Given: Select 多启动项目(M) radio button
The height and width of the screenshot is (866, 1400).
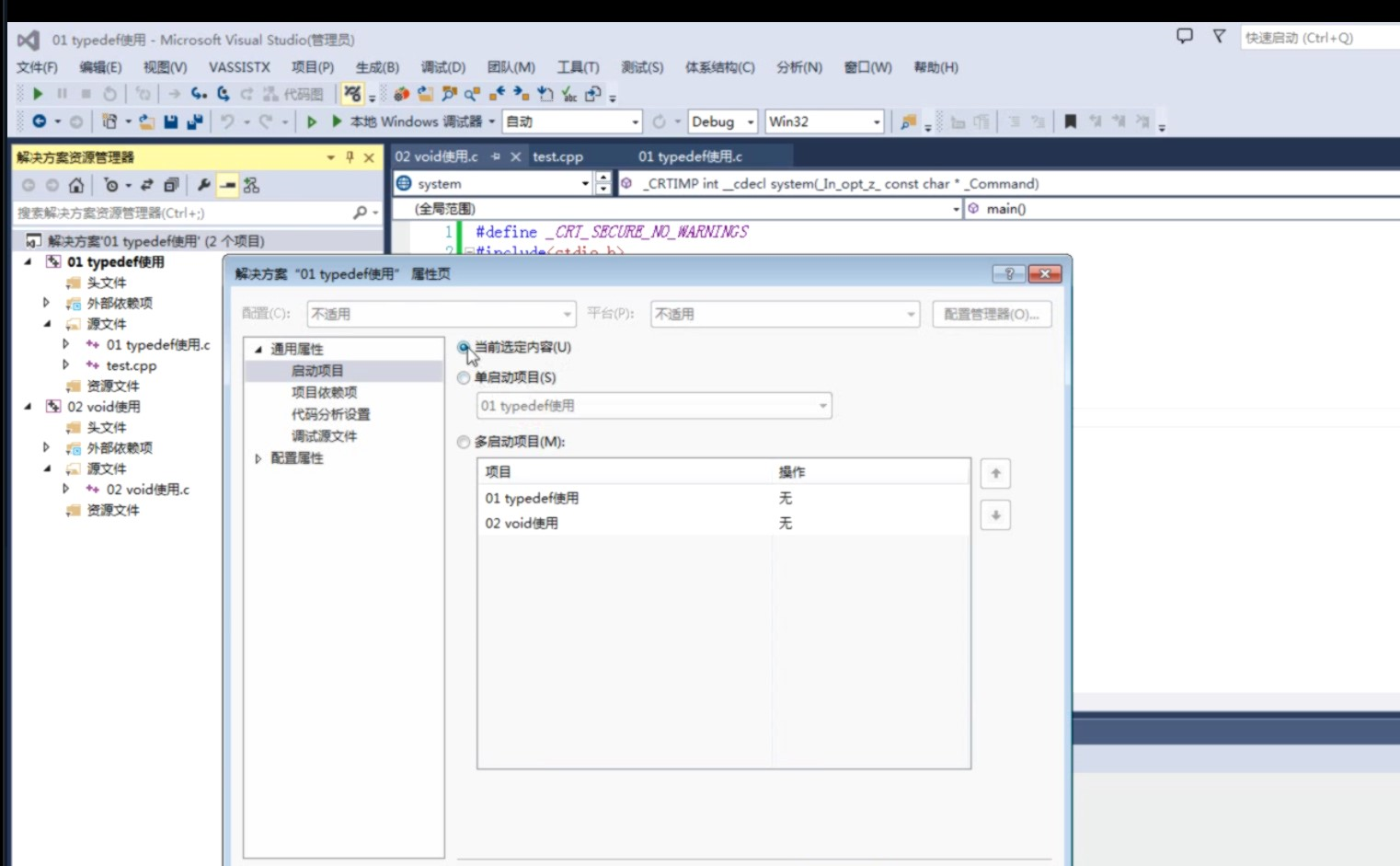Looking at the screenshot, I should [x=464, y=442].
